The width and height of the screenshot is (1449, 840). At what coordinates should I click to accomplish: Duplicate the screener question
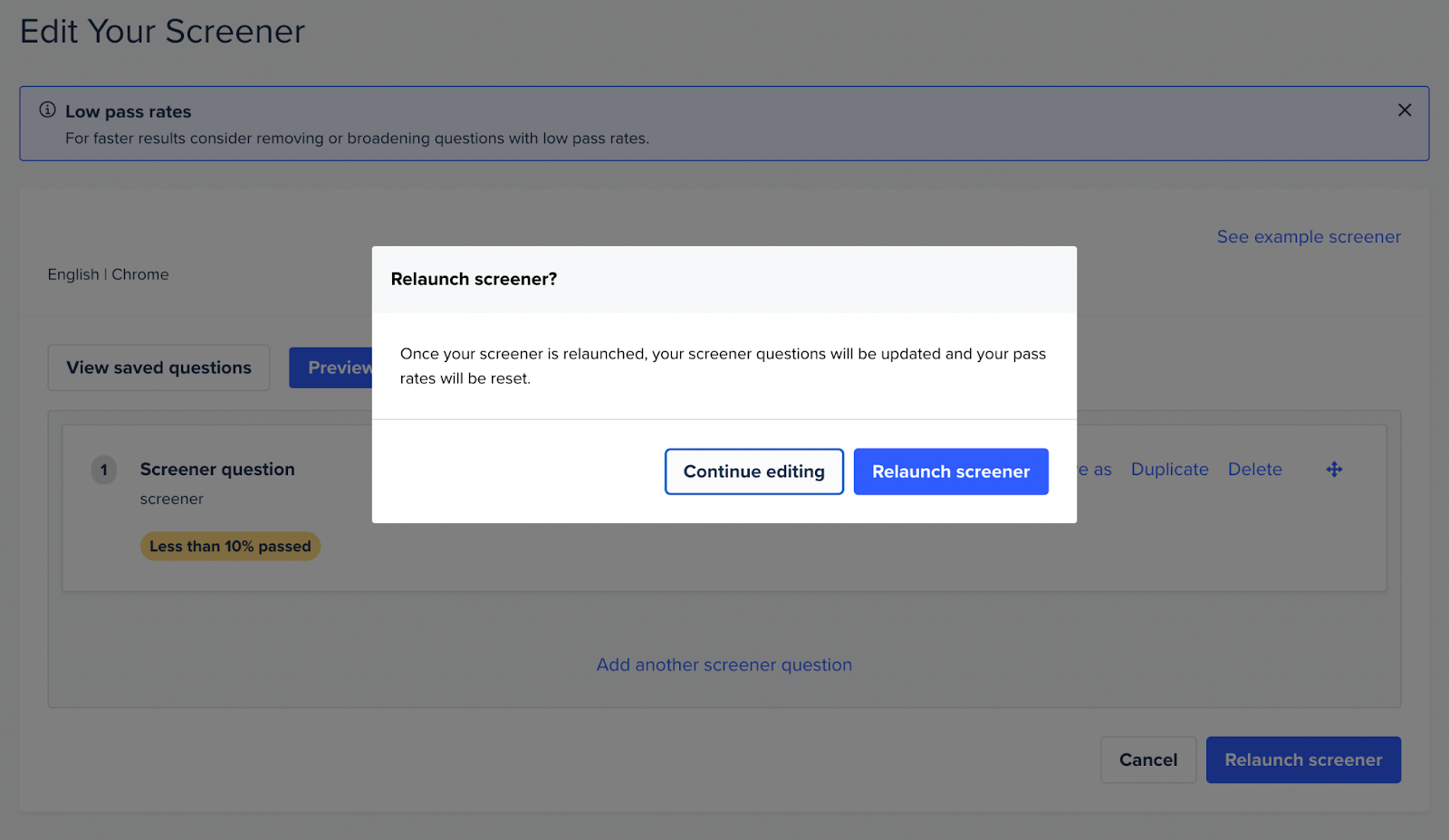click(x=1169, y=469)
